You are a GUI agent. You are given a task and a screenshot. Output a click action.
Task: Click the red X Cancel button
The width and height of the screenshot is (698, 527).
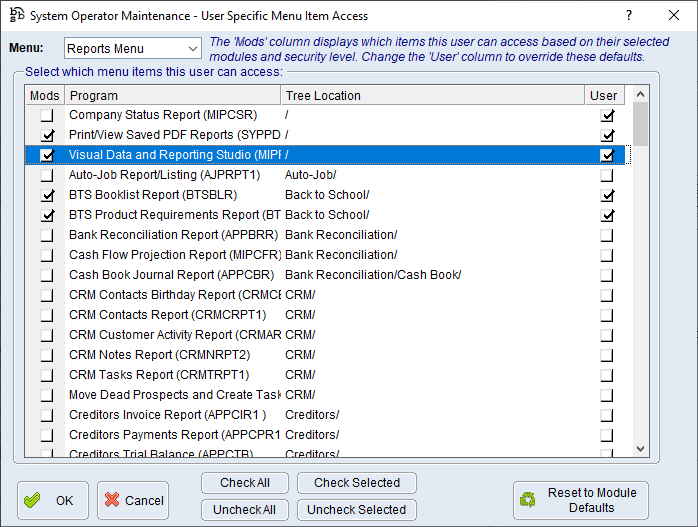point(132,500)
